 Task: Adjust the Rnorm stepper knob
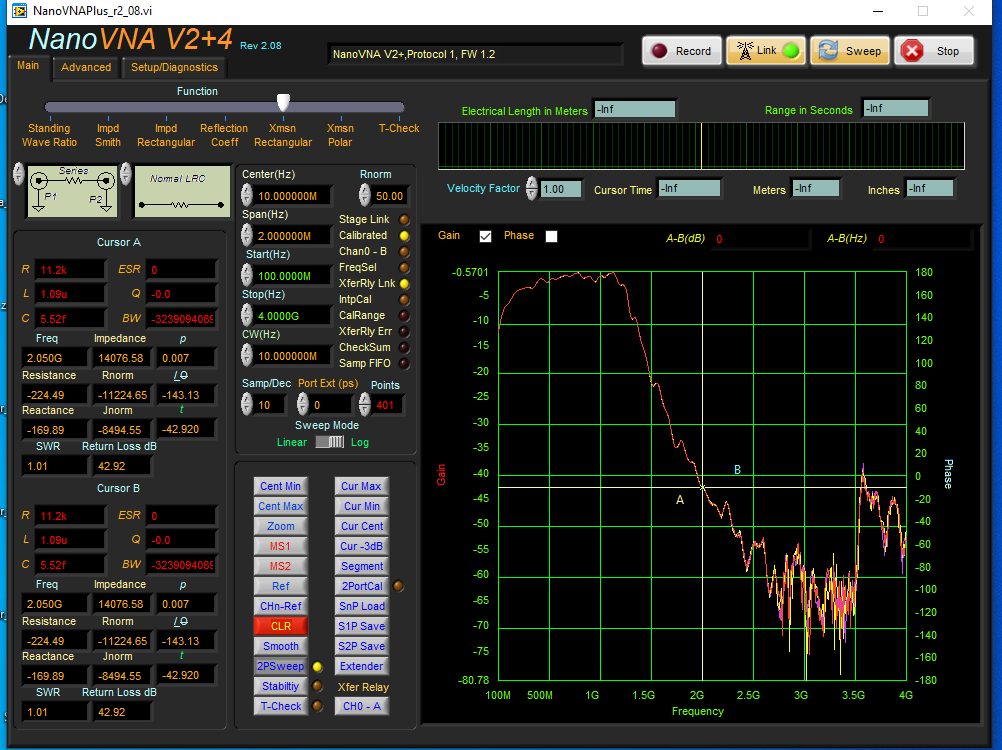[364, 195]
